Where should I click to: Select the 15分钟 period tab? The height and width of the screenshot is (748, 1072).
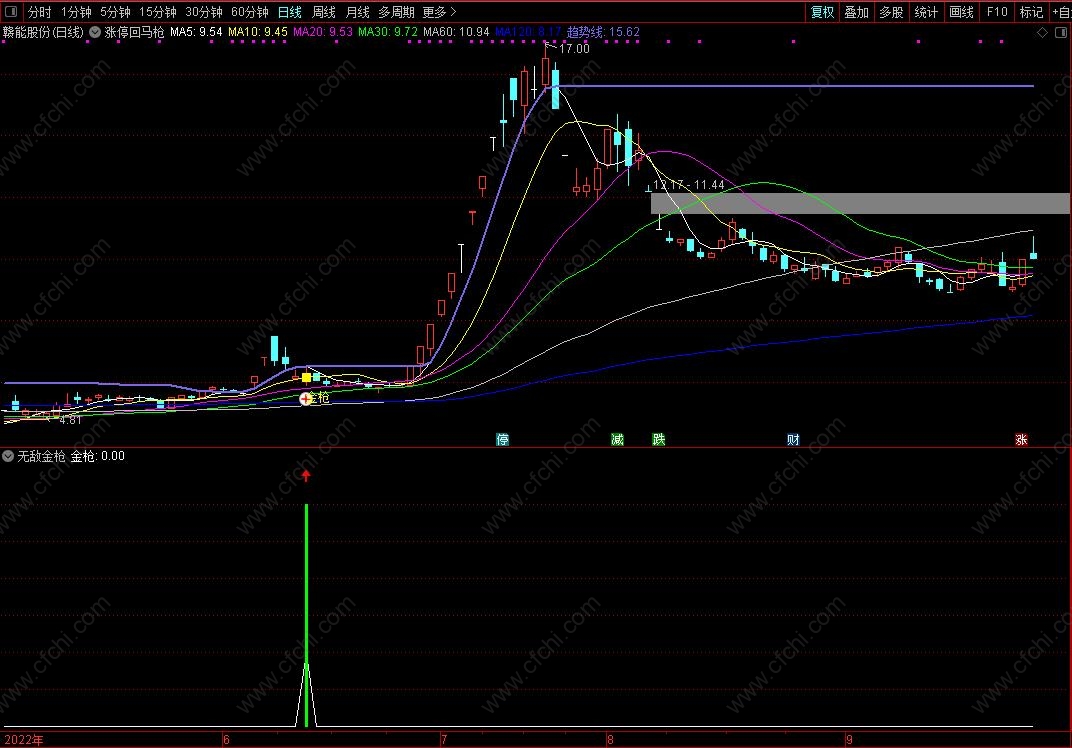[157, 12]
